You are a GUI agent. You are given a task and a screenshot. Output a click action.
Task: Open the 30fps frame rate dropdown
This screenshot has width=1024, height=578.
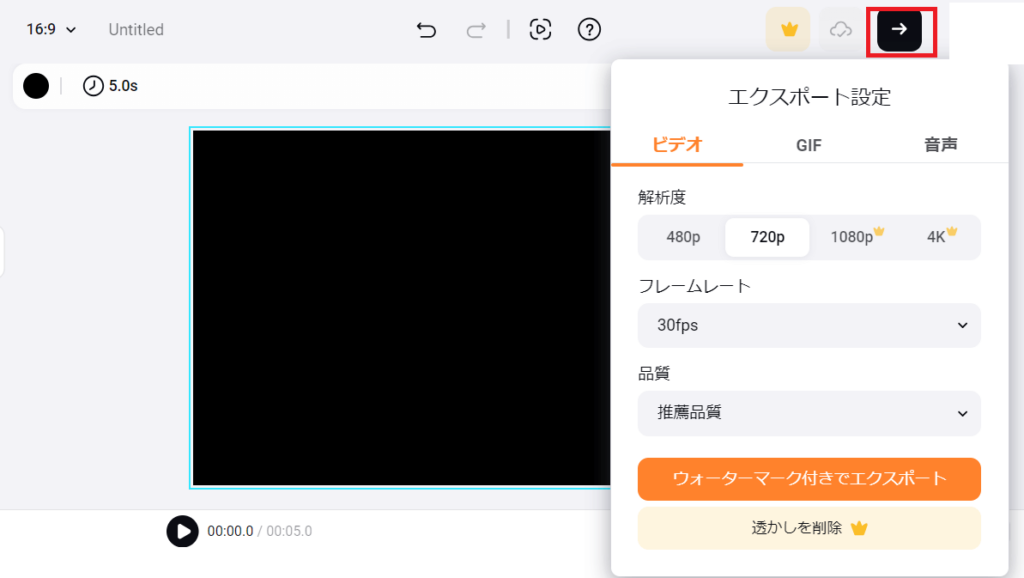(809, 325)
